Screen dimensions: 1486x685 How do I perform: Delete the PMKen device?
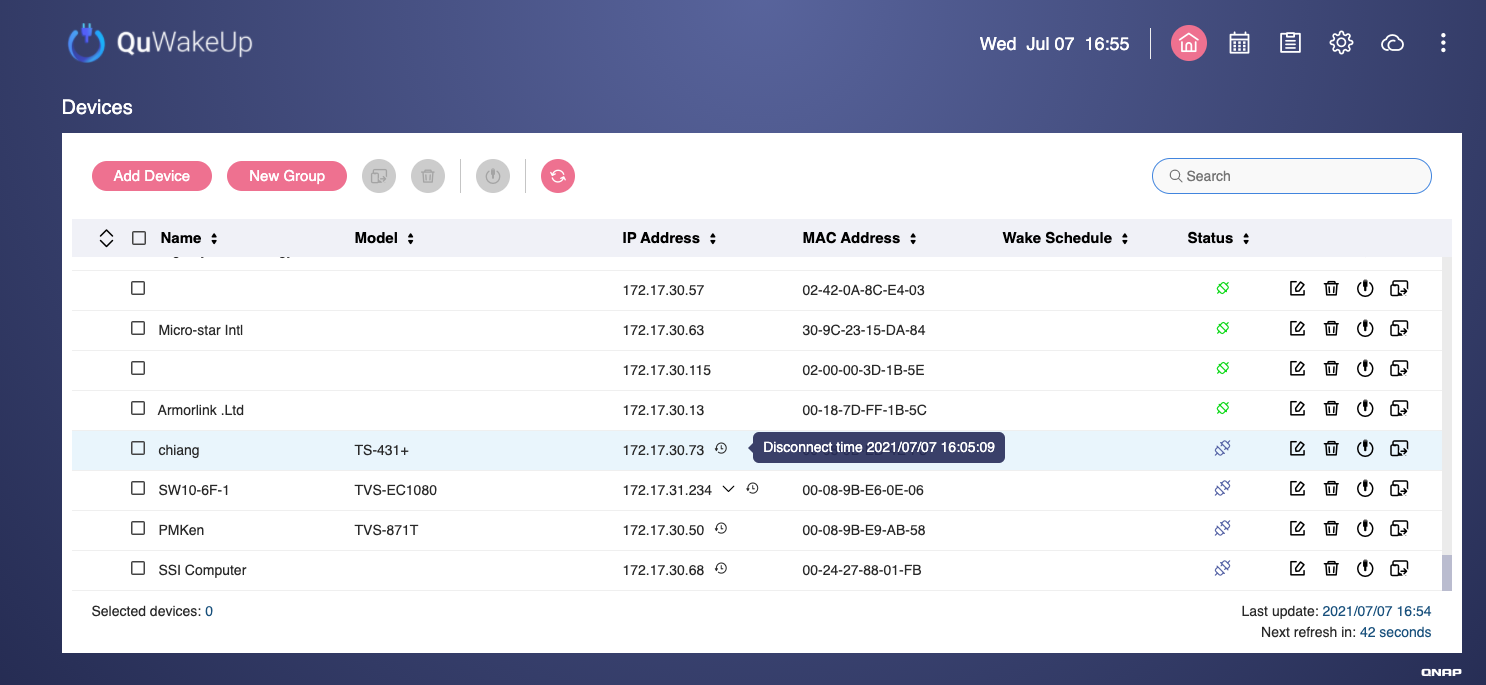coord(1331,529)
